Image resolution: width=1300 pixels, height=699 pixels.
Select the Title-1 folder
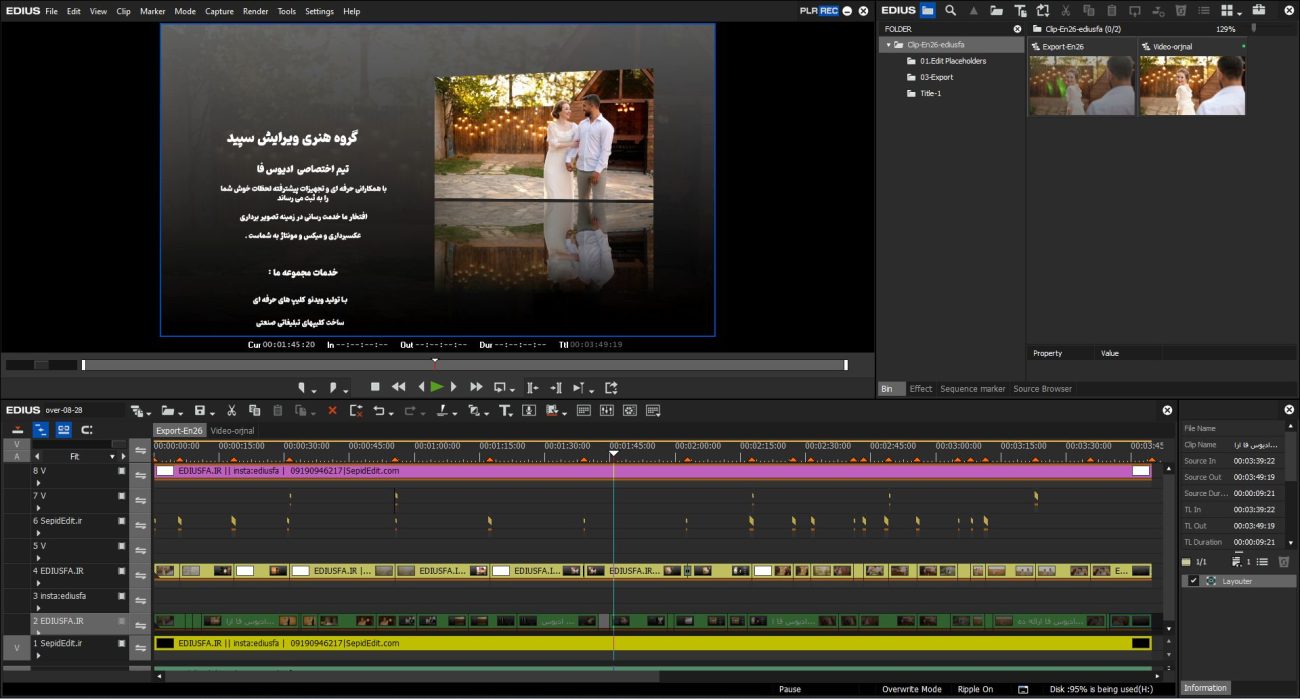pos(931,93)
